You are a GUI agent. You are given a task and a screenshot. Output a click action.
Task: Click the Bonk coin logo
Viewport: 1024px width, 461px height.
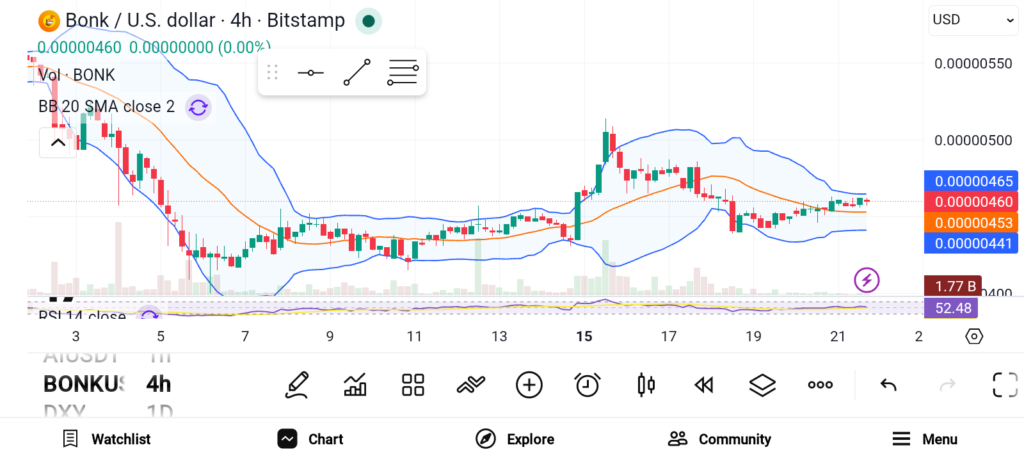tap(49, 21)
